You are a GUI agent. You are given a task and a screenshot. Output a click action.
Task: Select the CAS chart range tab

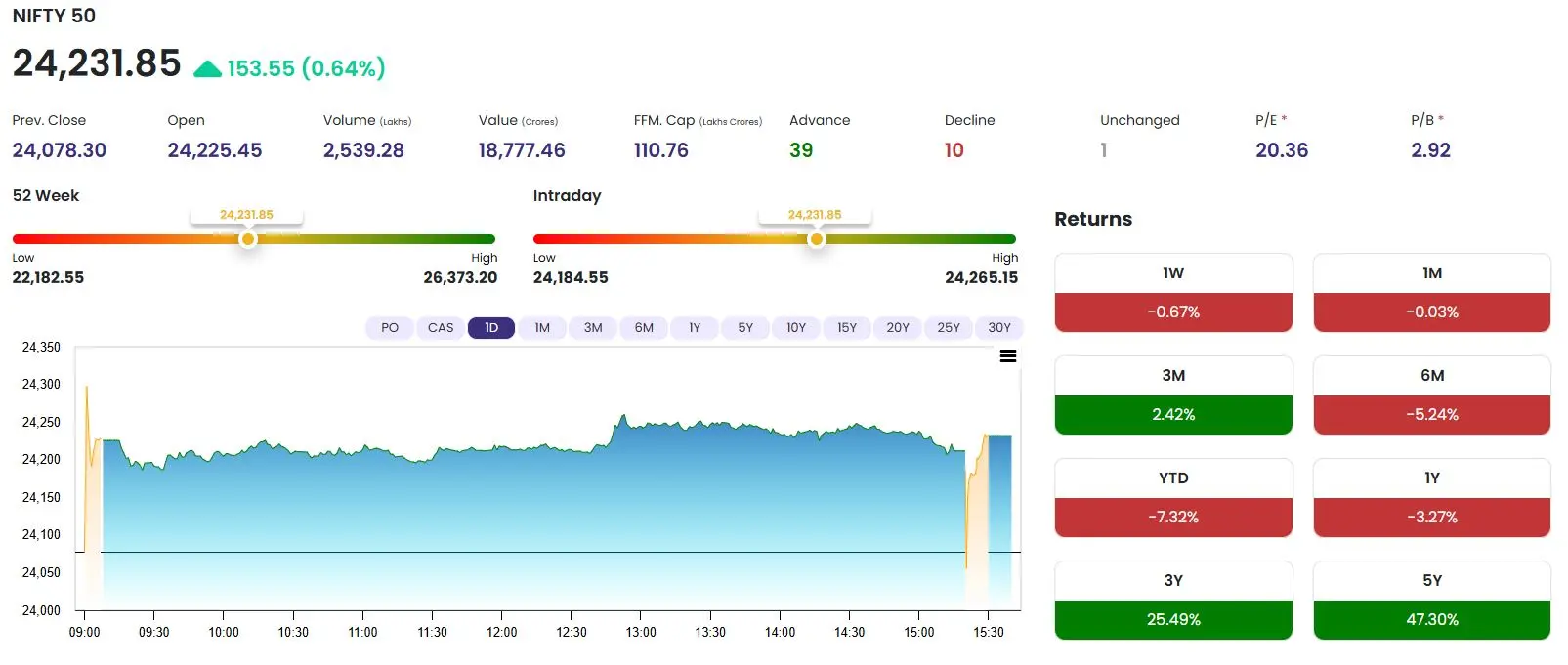(x=441, y=328)
